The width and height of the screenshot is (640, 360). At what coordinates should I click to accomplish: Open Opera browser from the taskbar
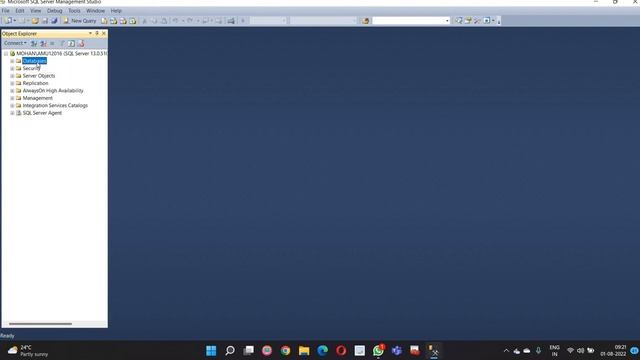pos(341,351)
